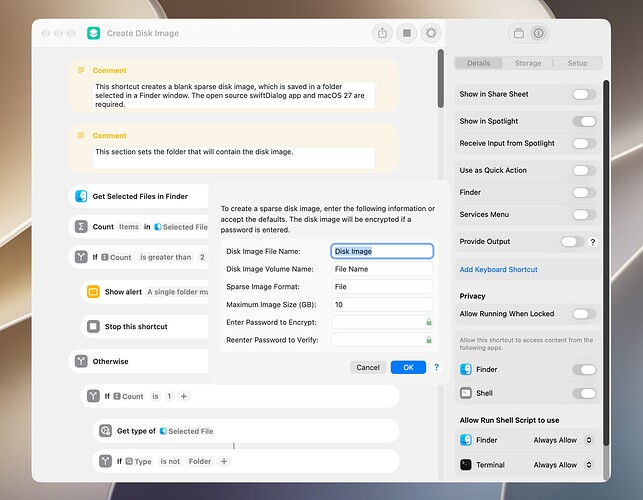The height and width of the screenshot is (500, 643).
Task: Click the lock icon in Enter Password field
Action: pos(429,322)
